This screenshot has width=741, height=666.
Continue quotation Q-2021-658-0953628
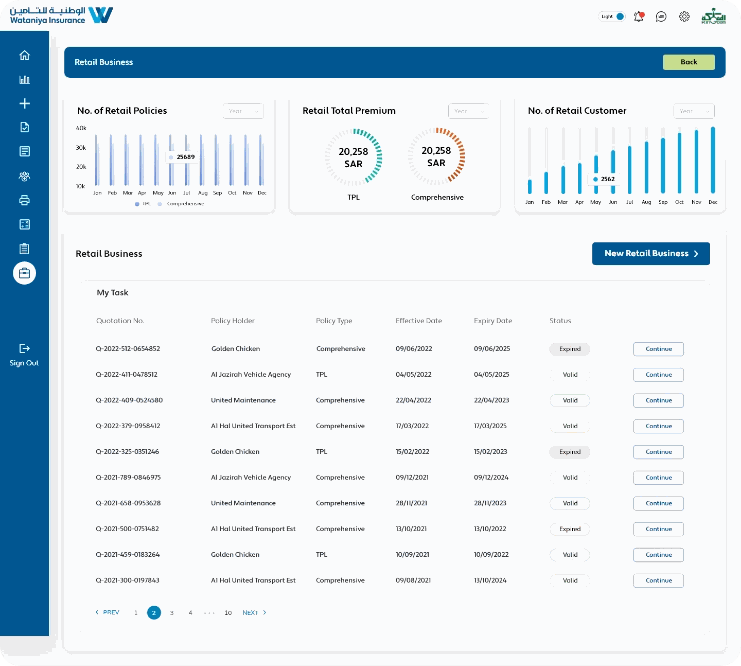658,503
